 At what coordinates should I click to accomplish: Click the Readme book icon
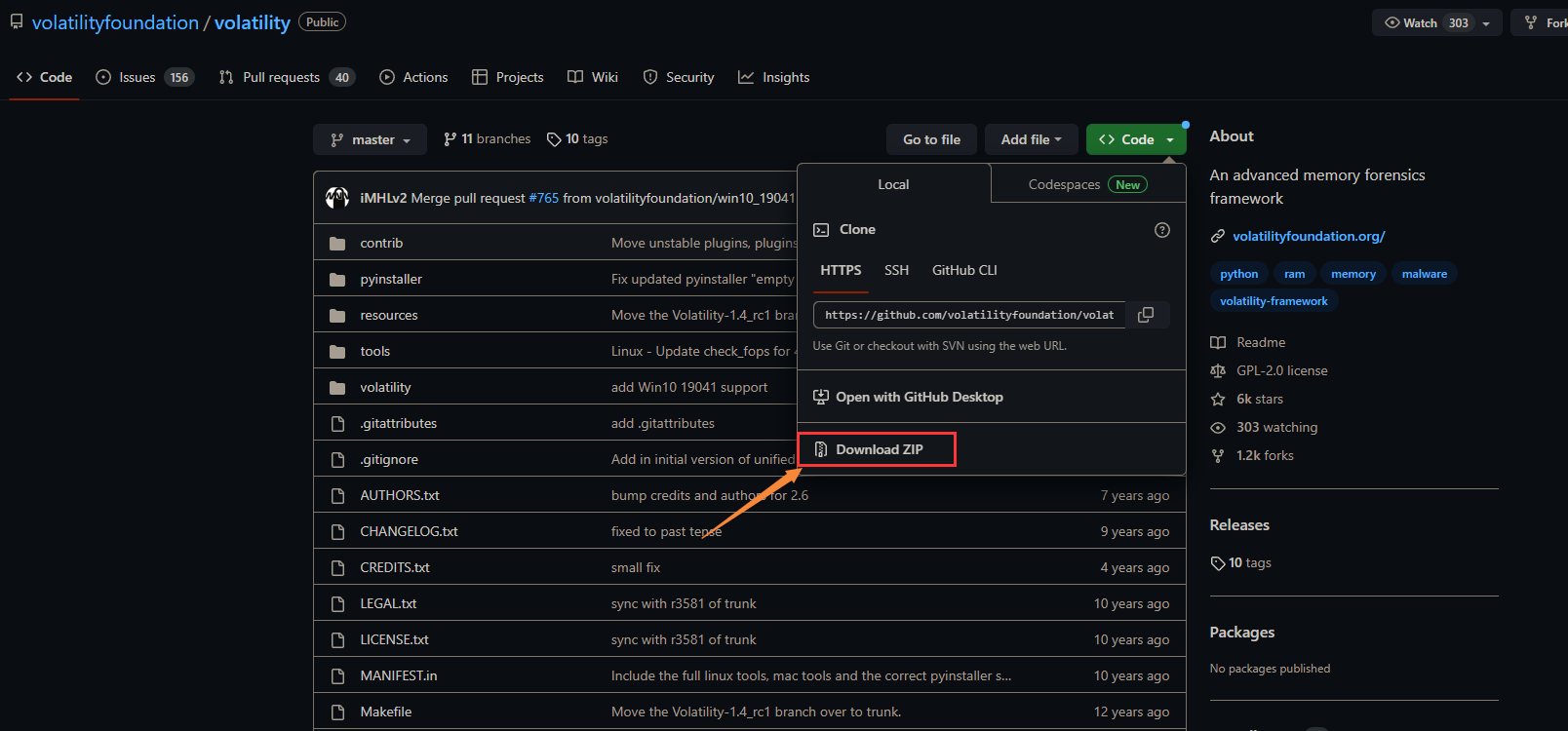point(1218,343)
